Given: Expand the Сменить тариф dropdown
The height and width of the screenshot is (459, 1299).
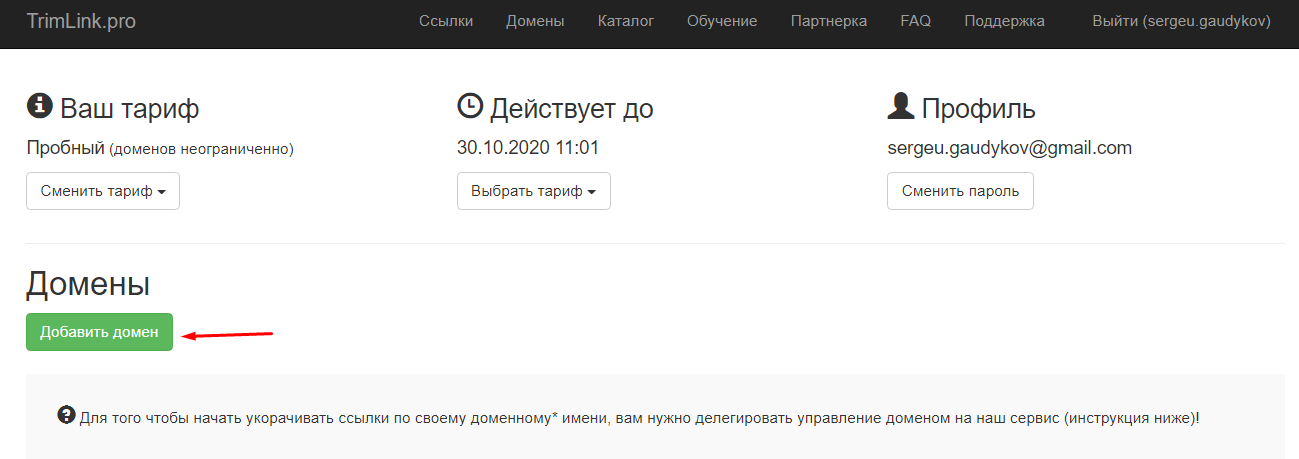Looking at the screenshot, I should [x=103, y=191].
